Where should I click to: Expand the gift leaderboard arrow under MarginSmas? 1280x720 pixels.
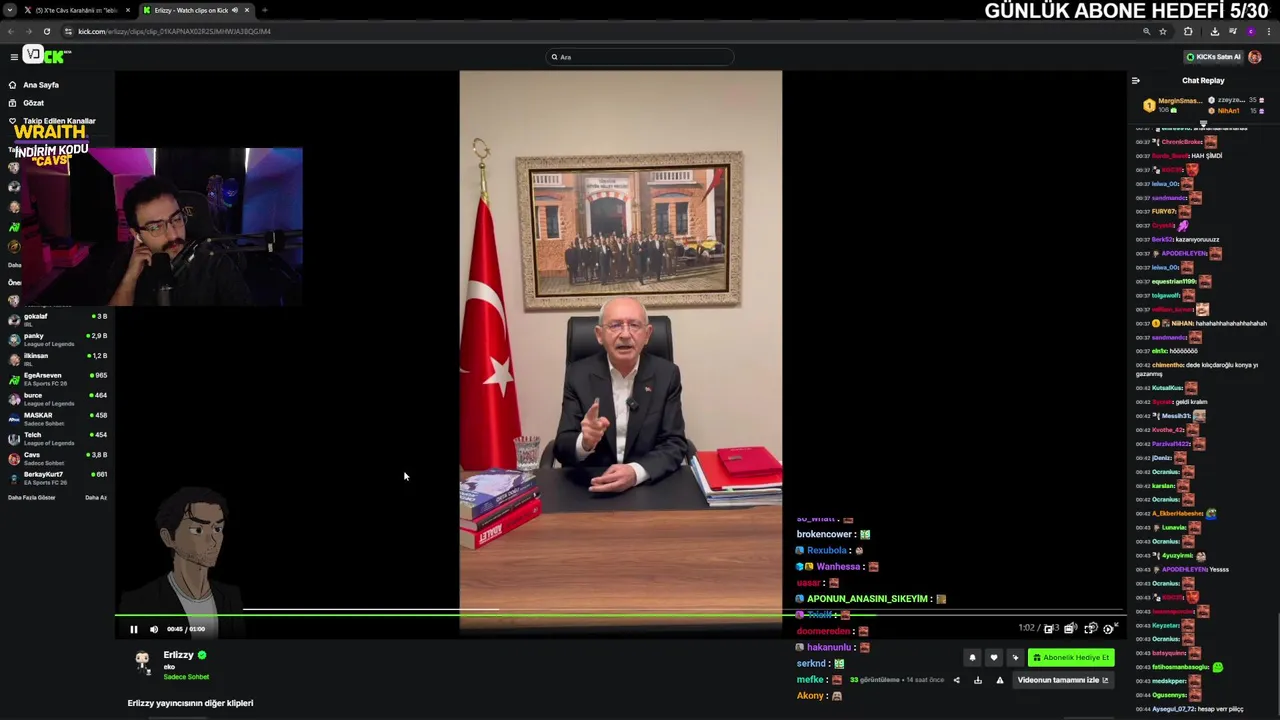point(1203,124)
